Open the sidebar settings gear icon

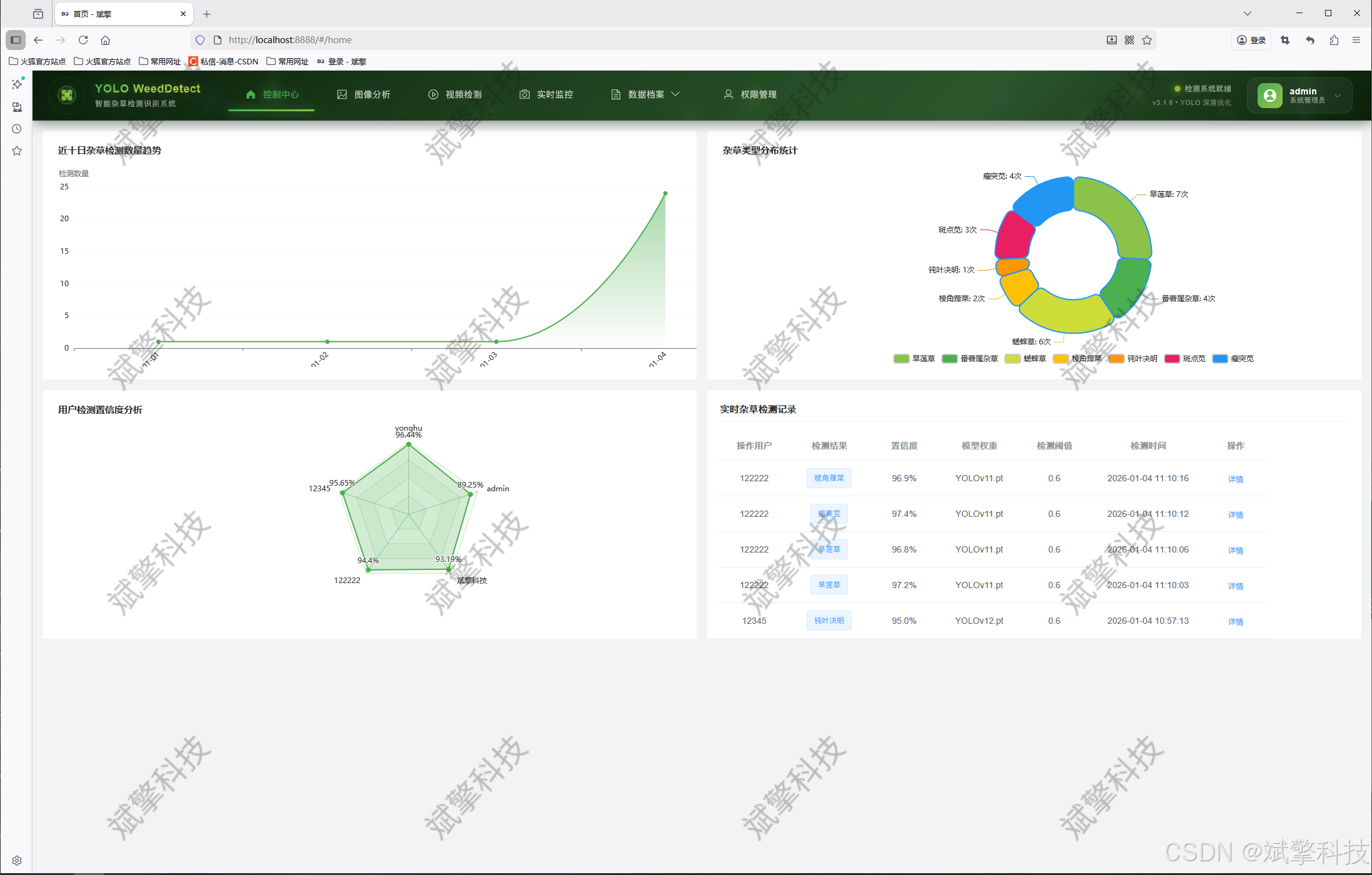pos(17,860)
